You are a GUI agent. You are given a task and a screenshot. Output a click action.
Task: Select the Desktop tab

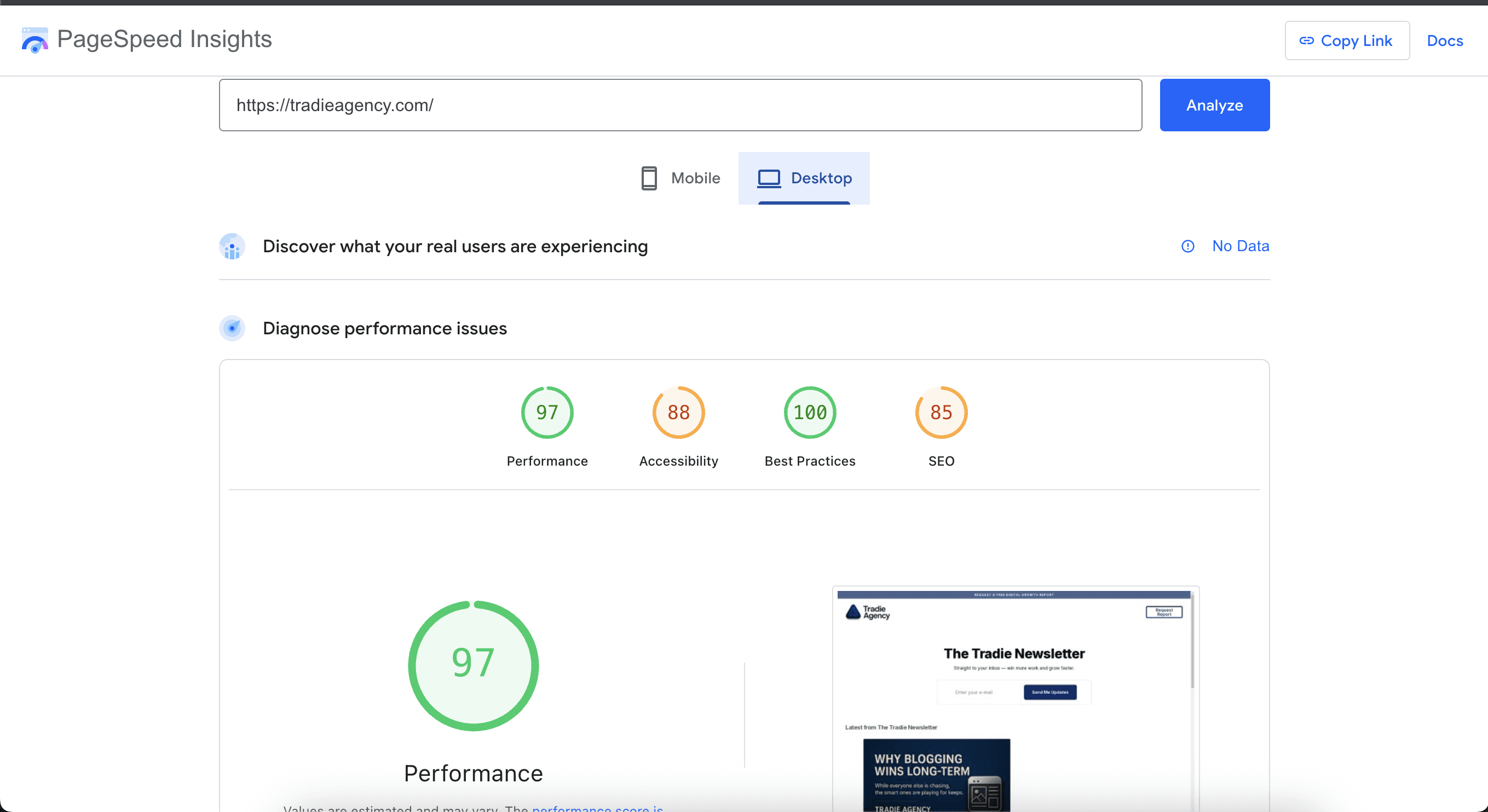pos(804,178)
